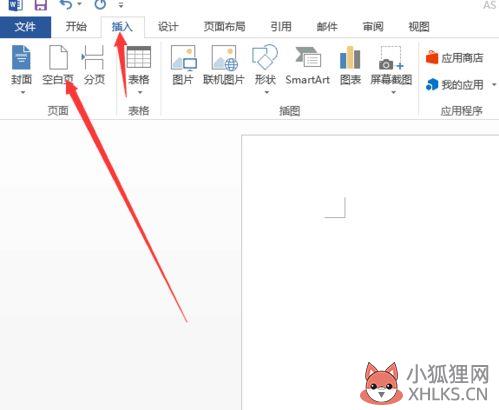Click the My Apps (我的应用) button
Viewport: 499px width, 410px height.
click(x=455, y=85)
